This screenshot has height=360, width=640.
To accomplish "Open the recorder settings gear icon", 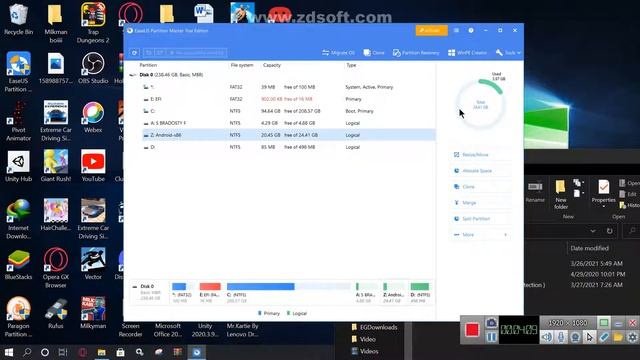I will click(x=632, y=337).
